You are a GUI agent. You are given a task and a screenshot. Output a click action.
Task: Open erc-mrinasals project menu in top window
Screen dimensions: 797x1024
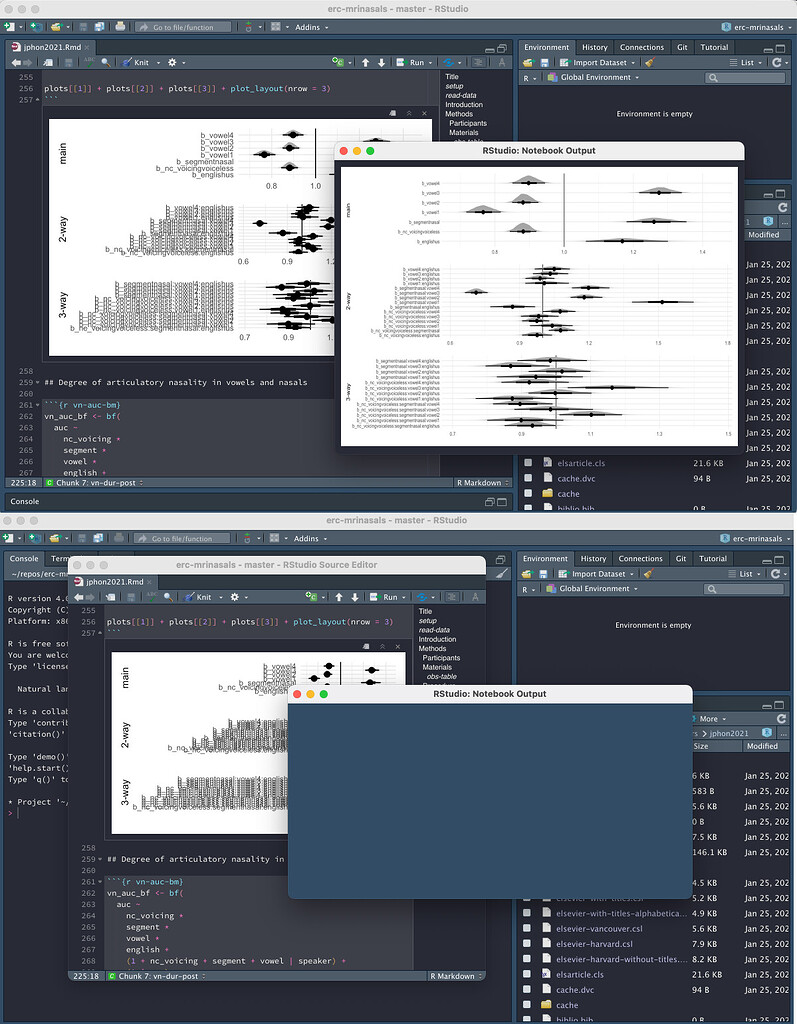point(755,27)
